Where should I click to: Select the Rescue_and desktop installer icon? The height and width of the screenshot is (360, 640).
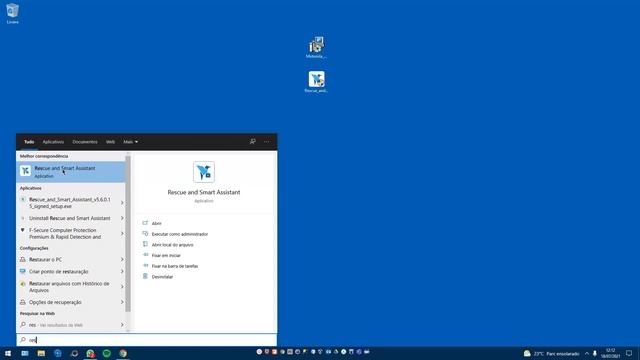pyautogui.click(x=316, y=82)
